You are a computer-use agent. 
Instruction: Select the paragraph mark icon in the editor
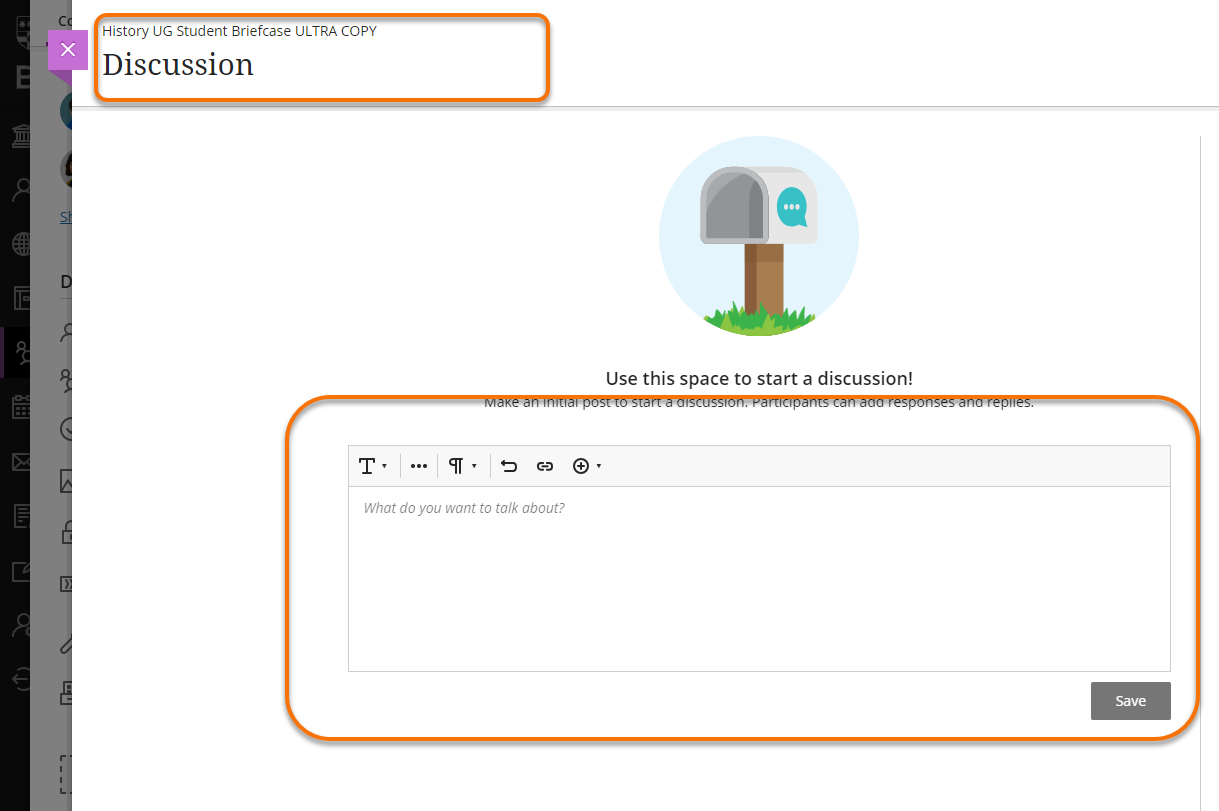coord(456,465)
